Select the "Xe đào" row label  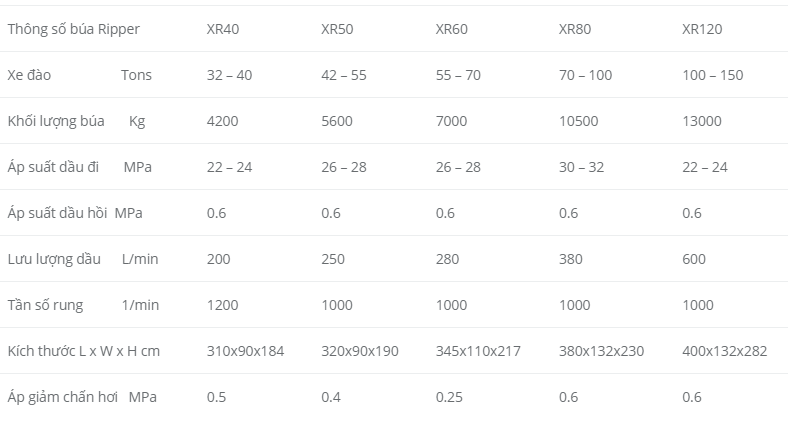coord(32,75)
